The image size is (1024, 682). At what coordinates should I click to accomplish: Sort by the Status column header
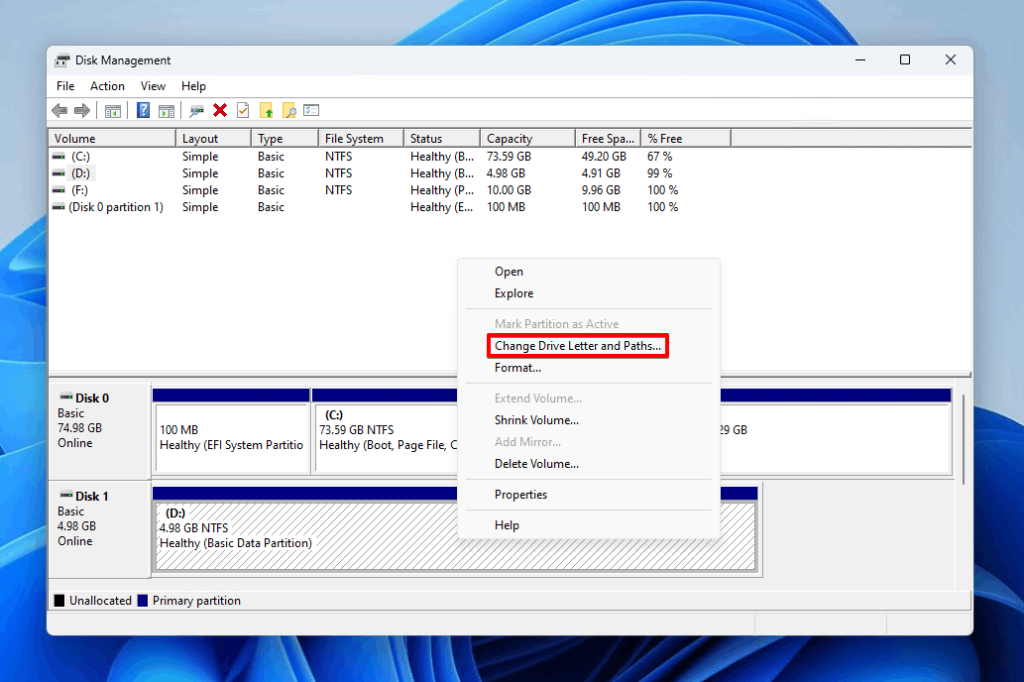442,138
